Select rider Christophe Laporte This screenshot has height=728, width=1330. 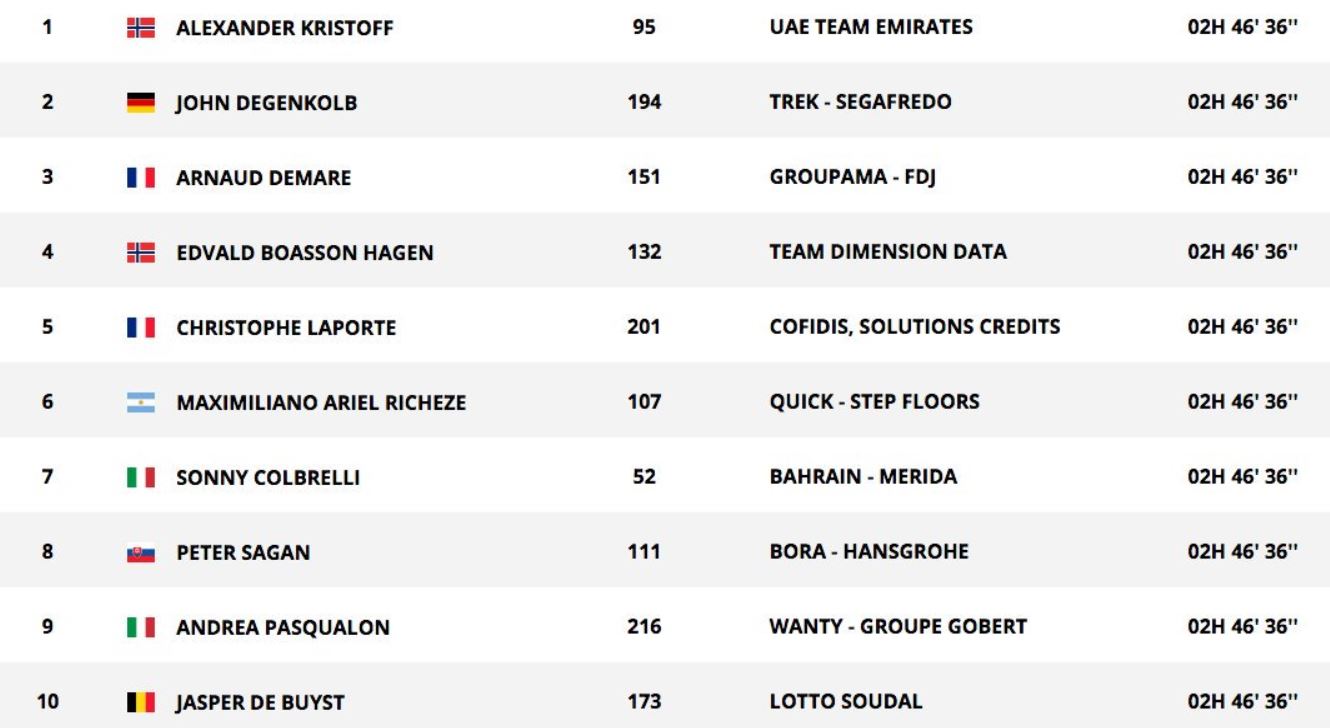(286, 328)
